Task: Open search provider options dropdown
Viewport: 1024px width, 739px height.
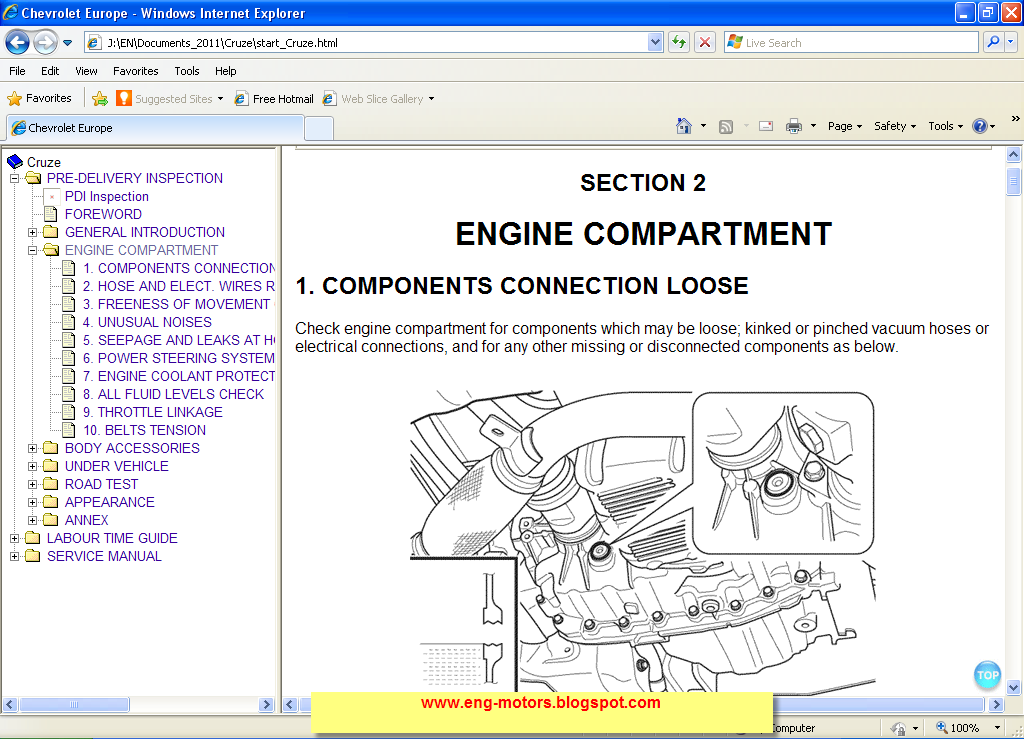Action: pyautogui.click(x=1010, y=42)
